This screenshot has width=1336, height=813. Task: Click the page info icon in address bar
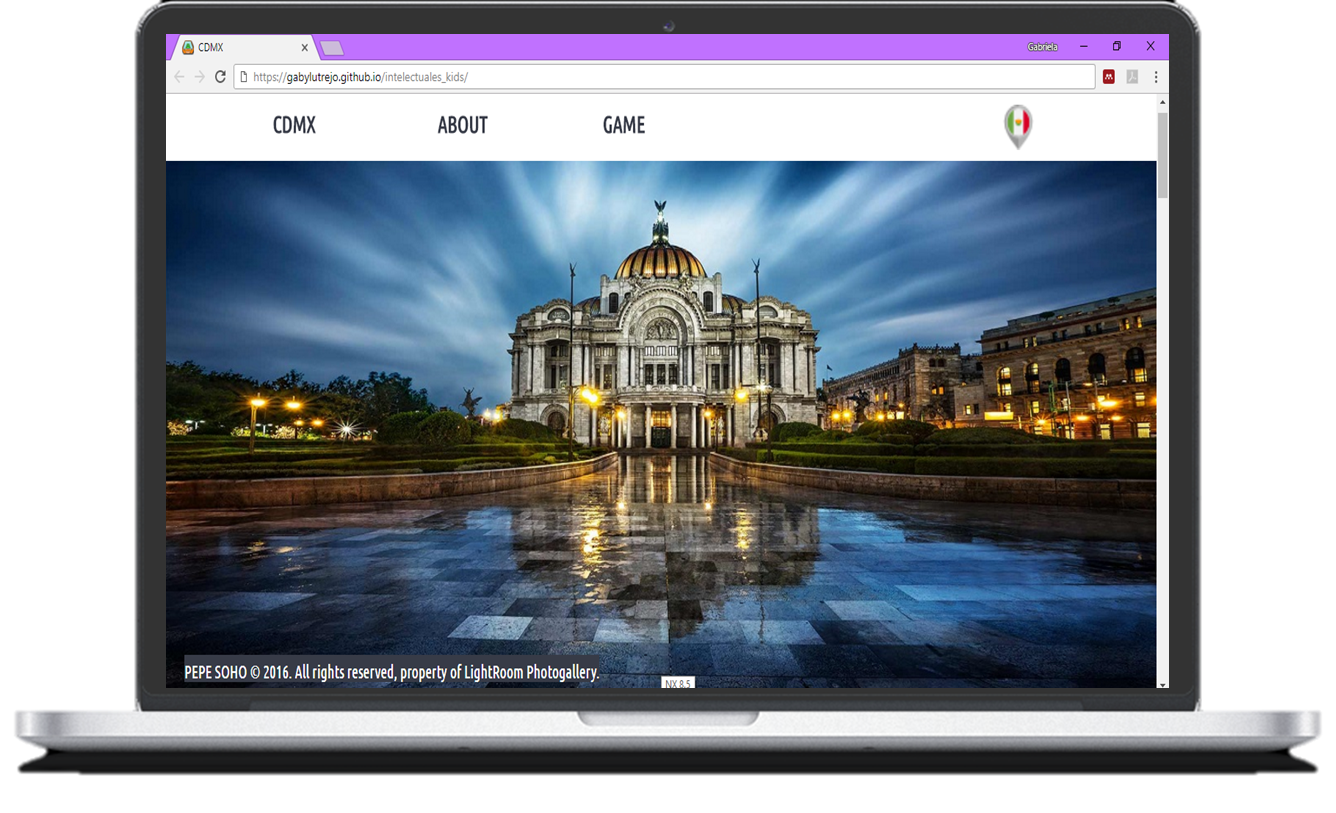243,77
